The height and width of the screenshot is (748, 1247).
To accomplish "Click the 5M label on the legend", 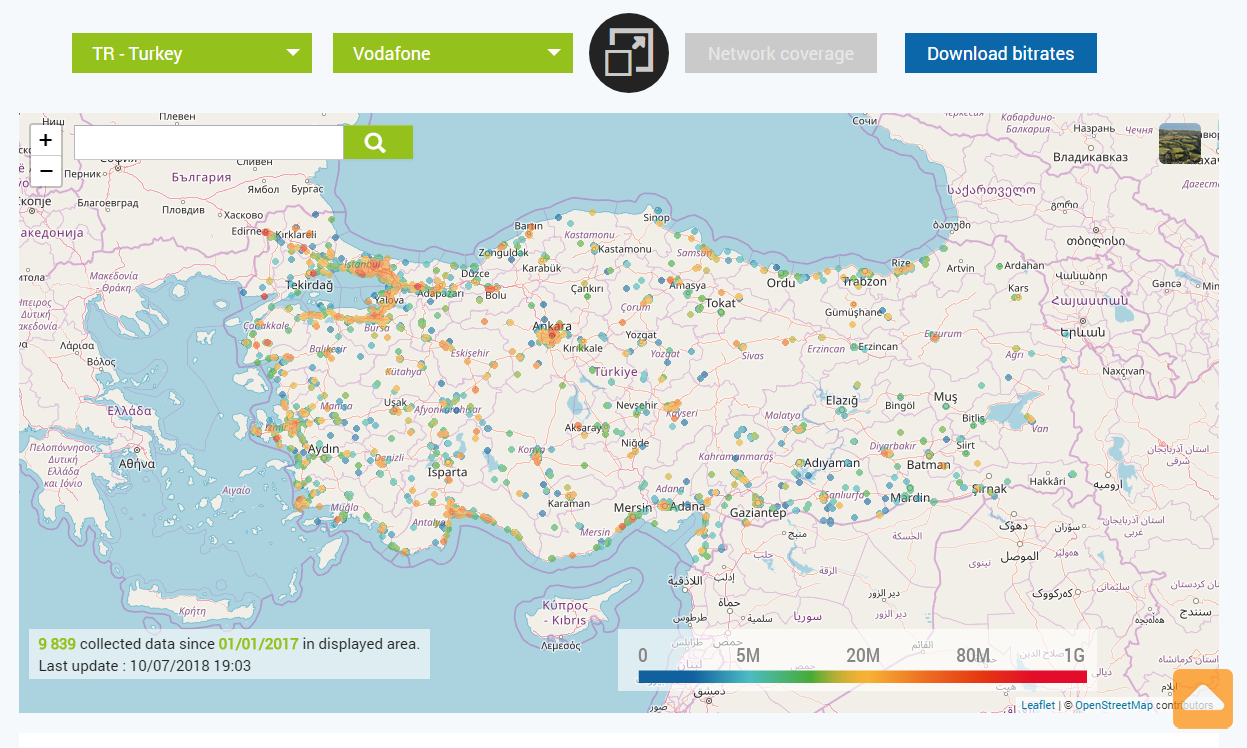I will pos(748,656).
